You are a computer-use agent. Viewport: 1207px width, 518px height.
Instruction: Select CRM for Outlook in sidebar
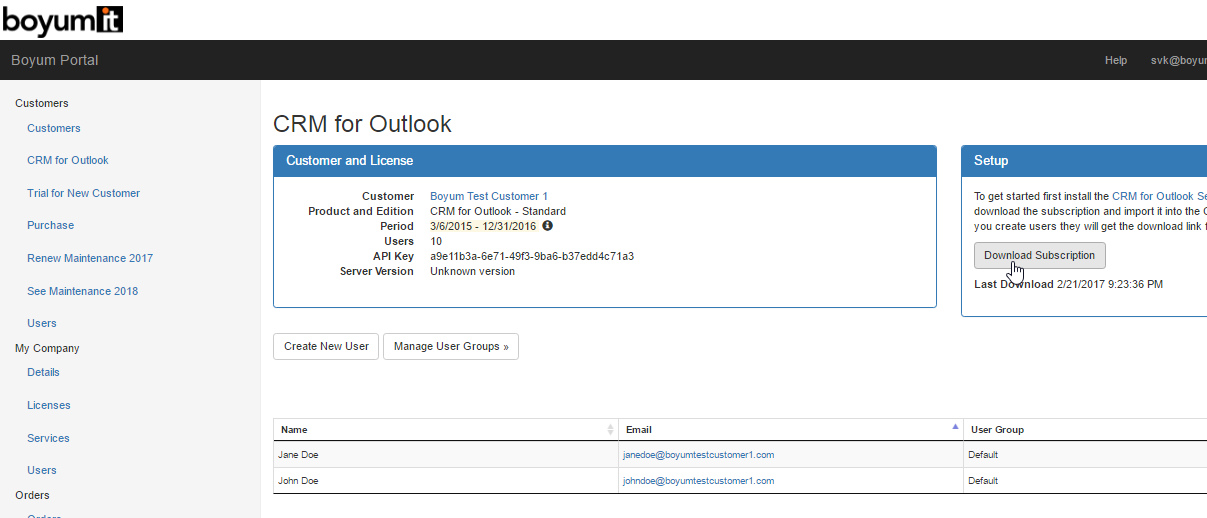[68, 160]
